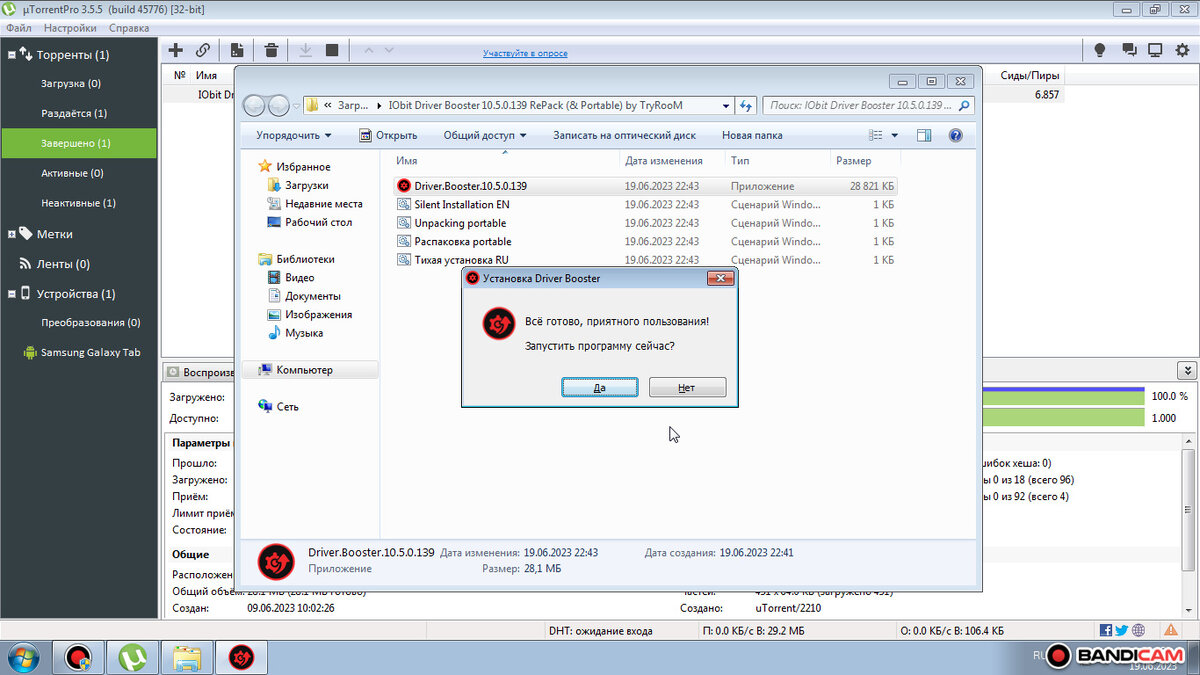Click the Add Torrent from URL link icon
The height and width of the screenshot is (675, 1200).
tap(203, 50)
